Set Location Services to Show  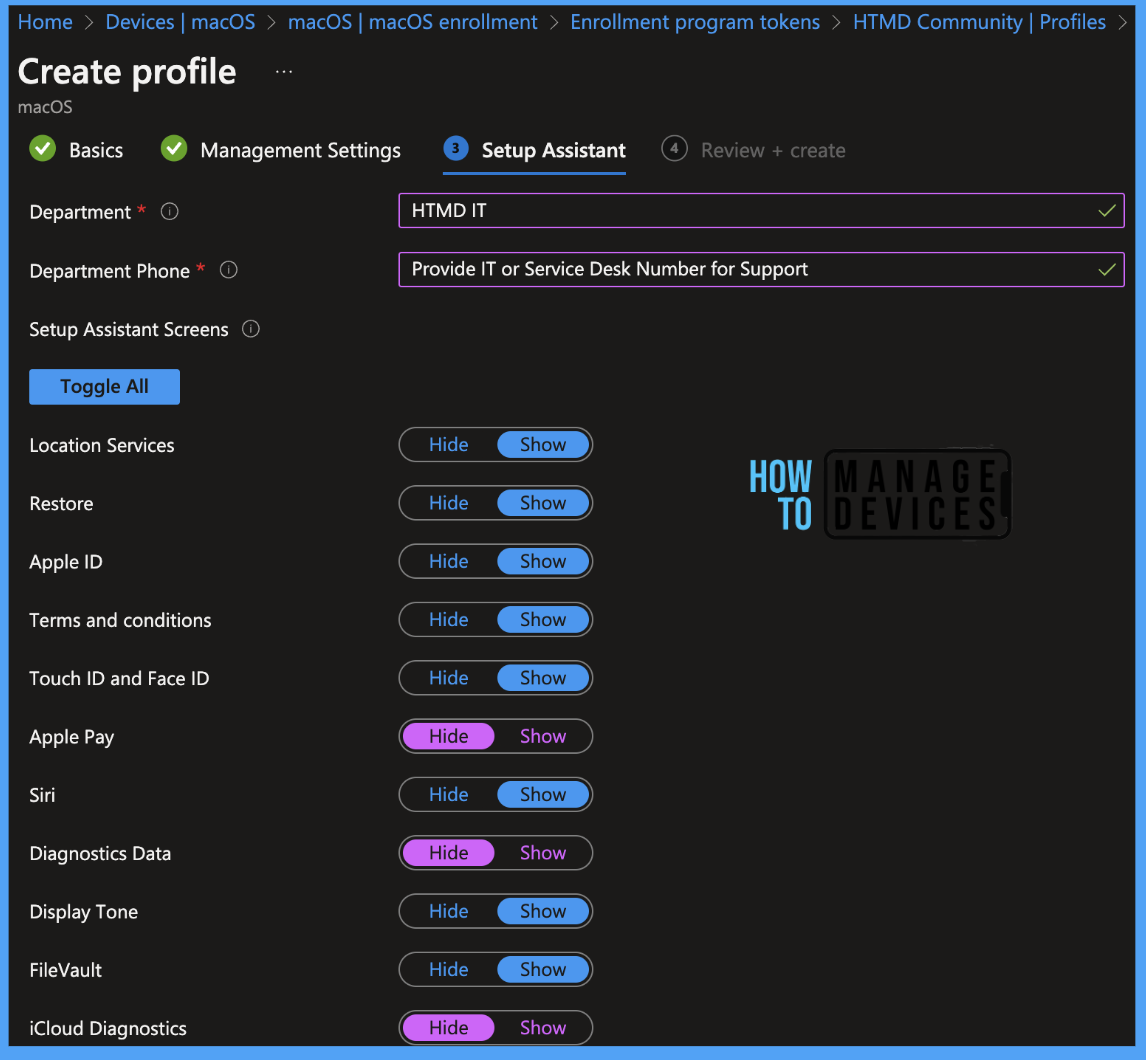[543, 444]
